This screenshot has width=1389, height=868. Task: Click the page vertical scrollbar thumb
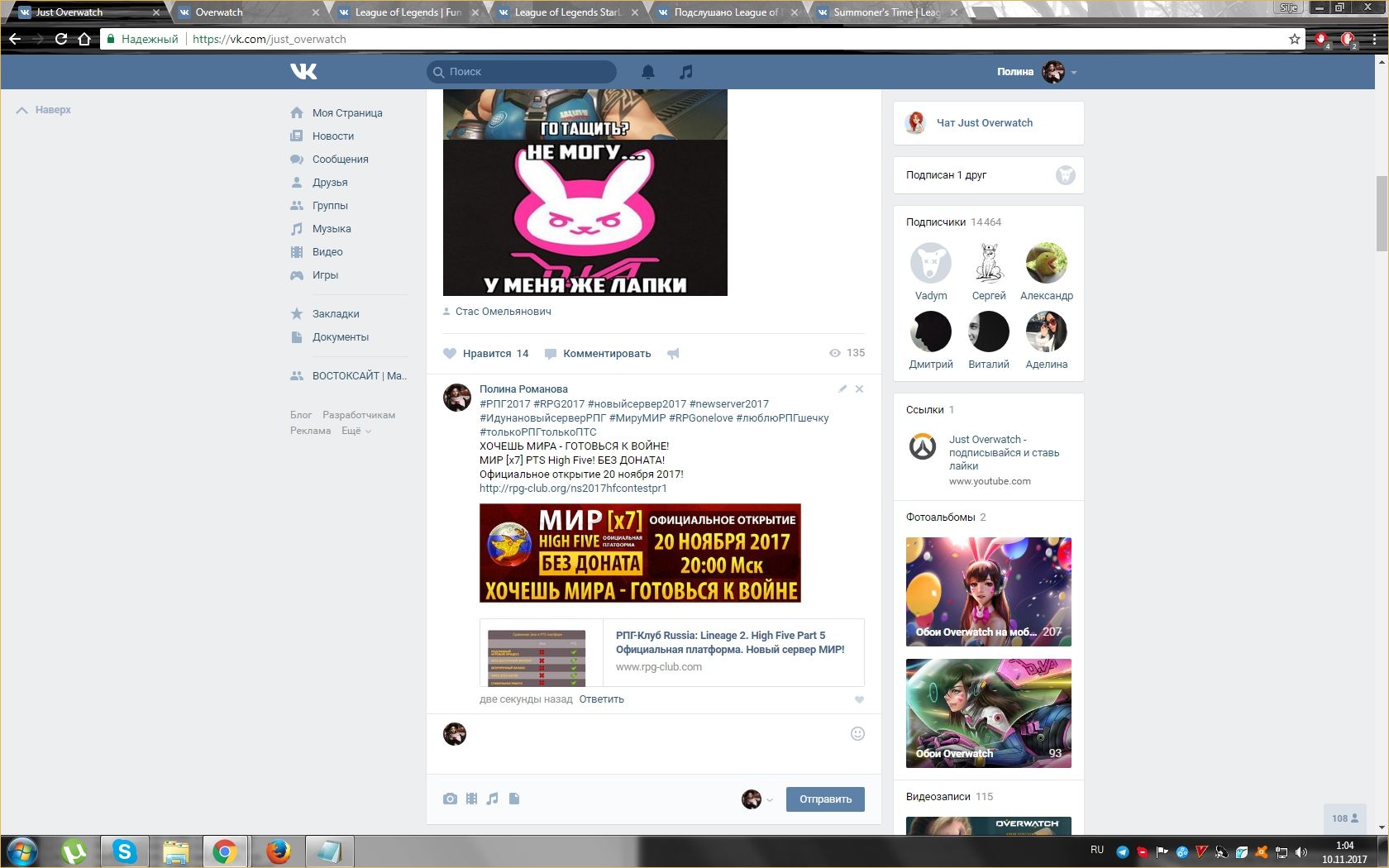point(1382,213)
